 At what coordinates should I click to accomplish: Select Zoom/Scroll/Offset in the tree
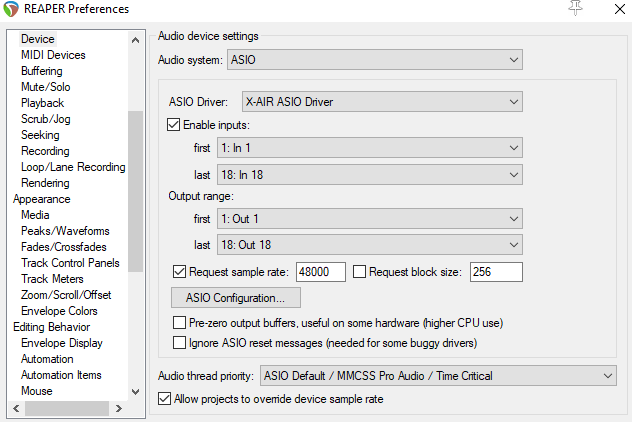click(x=66, y=295)
